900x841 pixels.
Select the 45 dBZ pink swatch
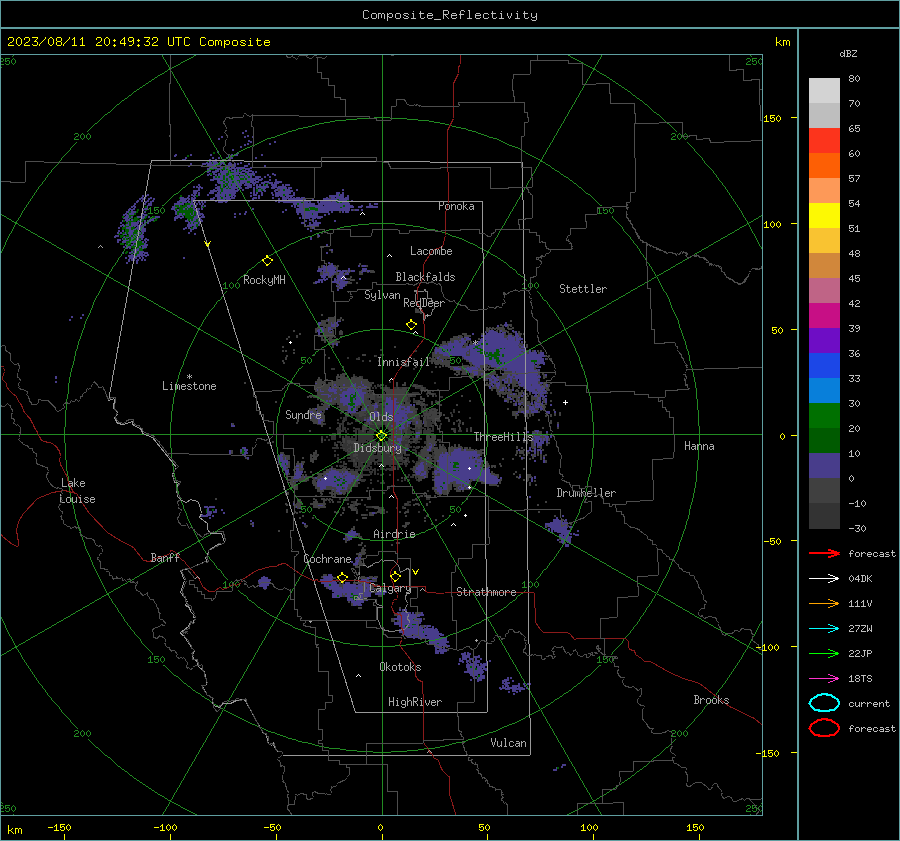click(824, 290)
